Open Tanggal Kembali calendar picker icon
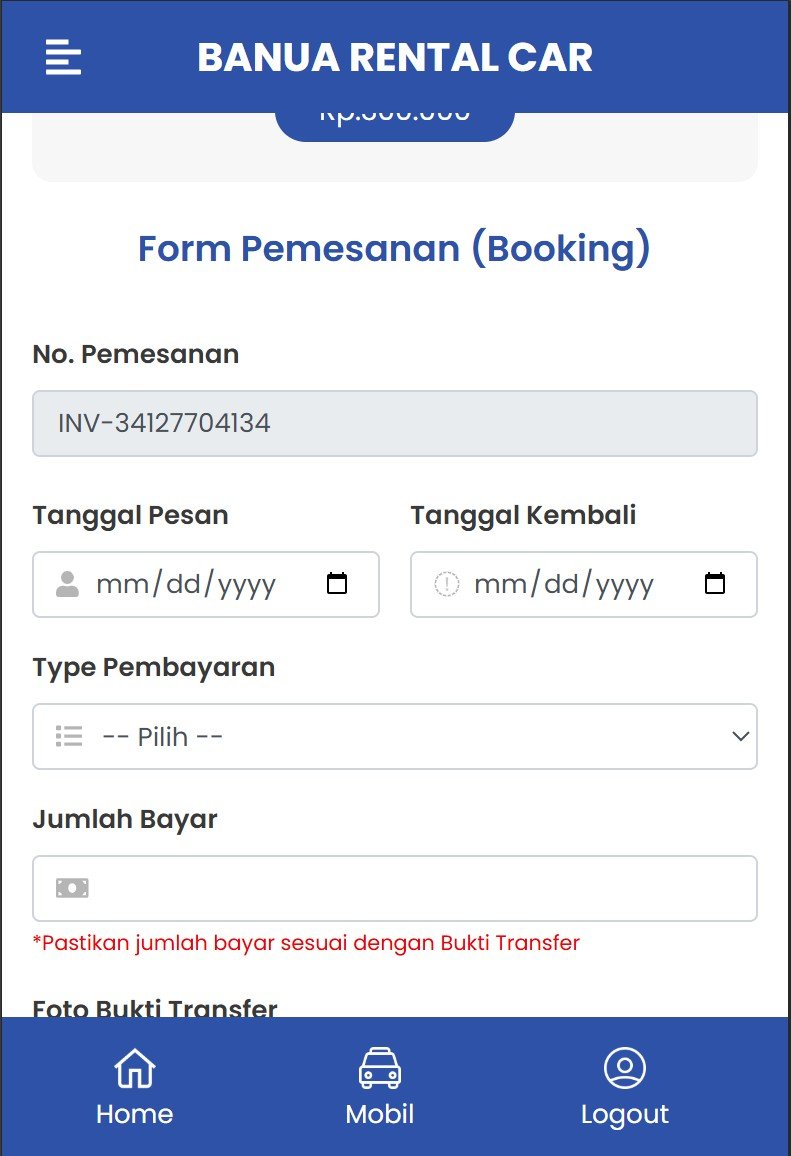Viewport: 791px width, 1156px height. (715, 584)
